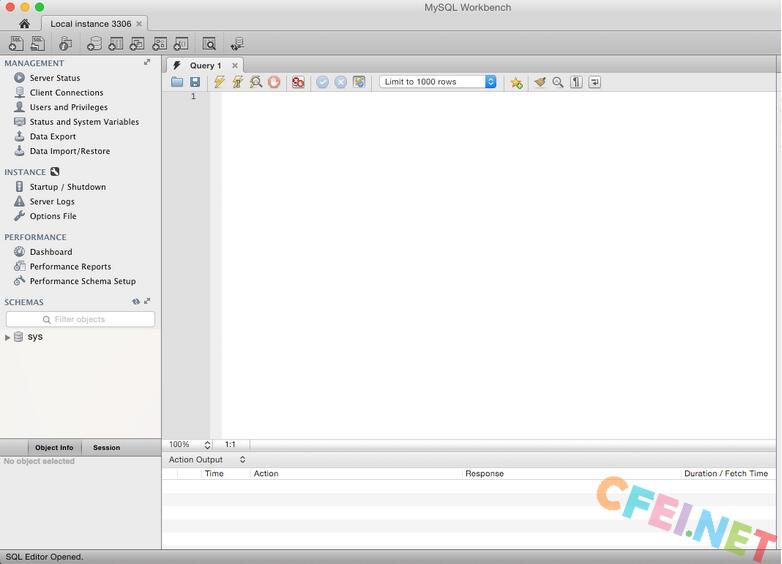
Task: Switch to the Object Info tab
Action: [x=54, y=447]
